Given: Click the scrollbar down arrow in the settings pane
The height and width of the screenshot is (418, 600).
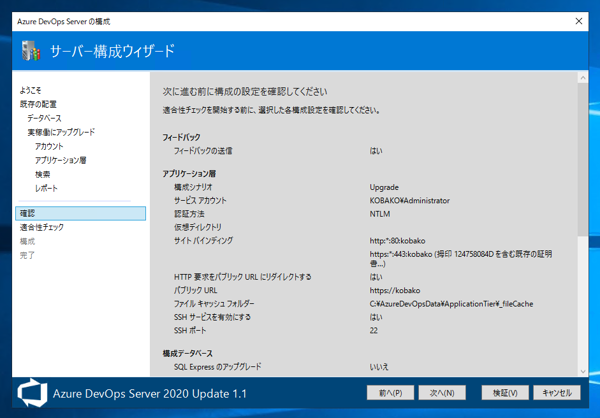Looking at the screenshot, I should click(x=583, y=371).
